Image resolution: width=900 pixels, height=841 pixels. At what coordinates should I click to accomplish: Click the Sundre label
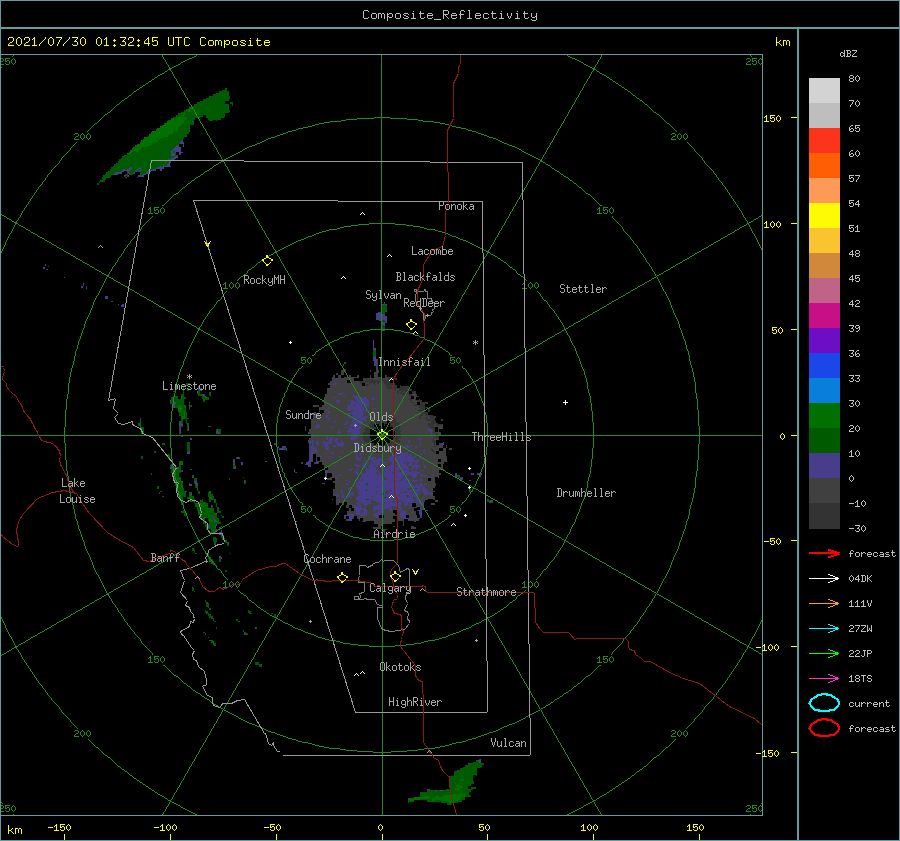[303, 415]
